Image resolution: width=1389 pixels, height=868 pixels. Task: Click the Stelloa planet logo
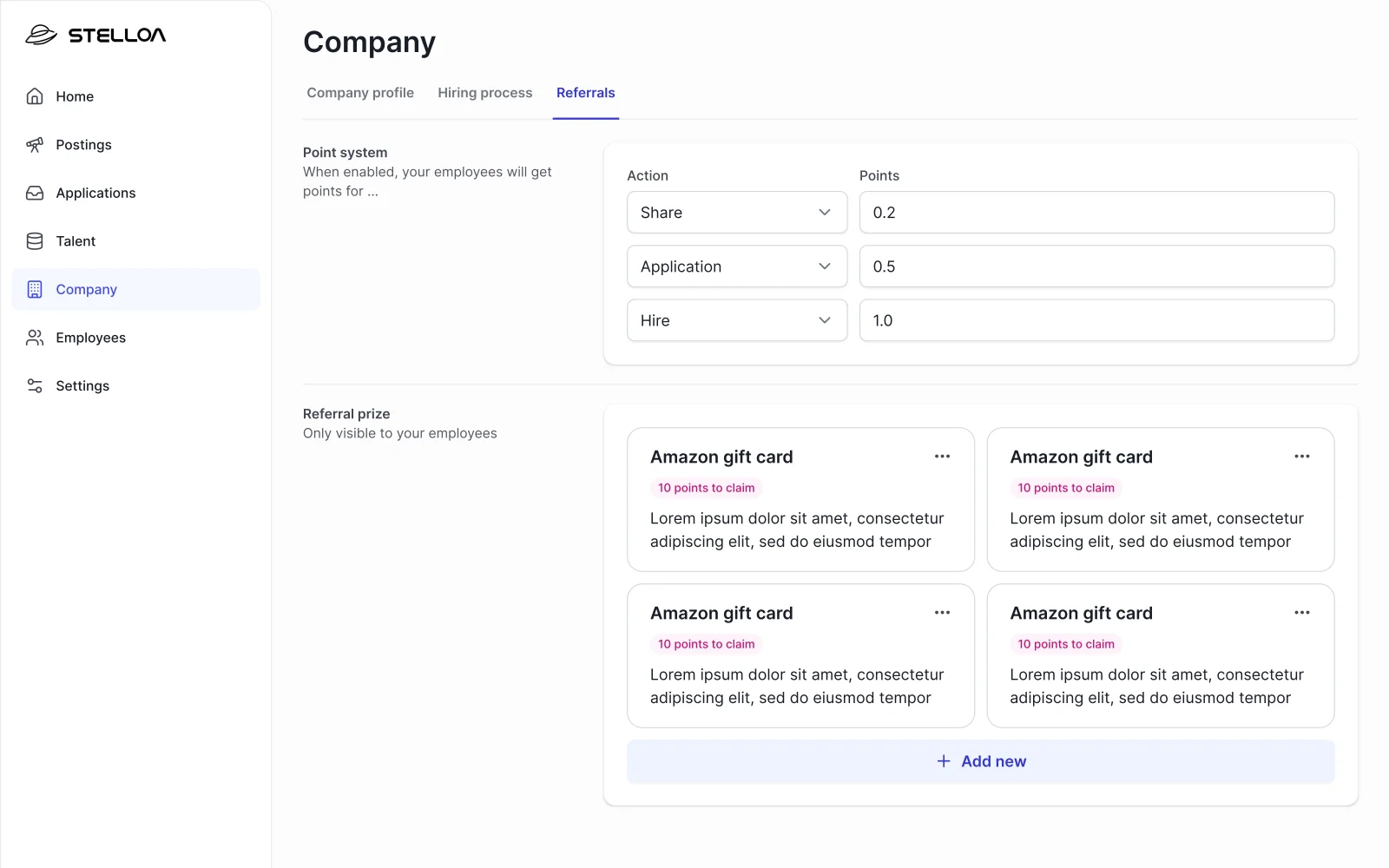[39, 35]
